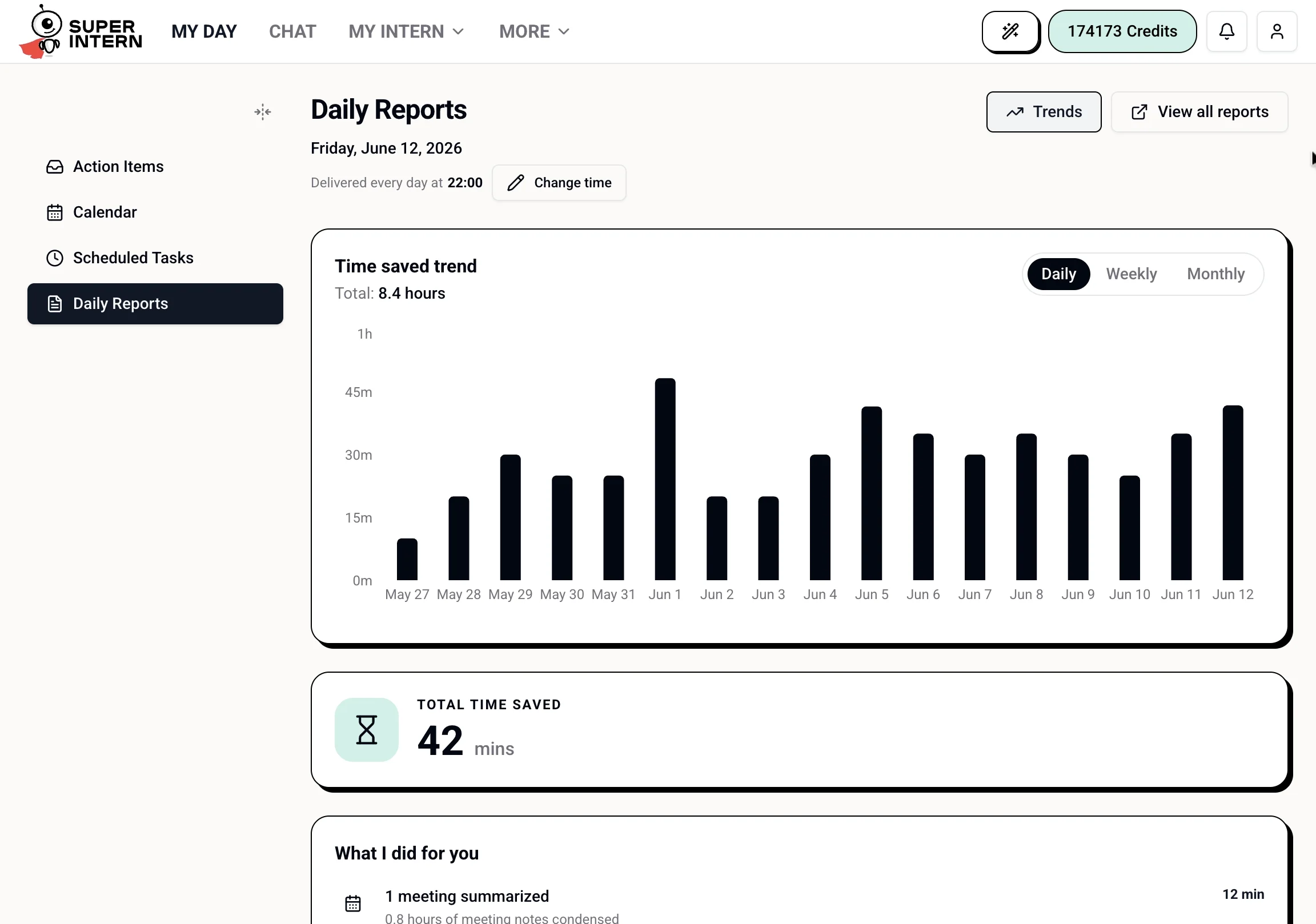
Task: Click the Change time button
Action: tap(559, 183)
